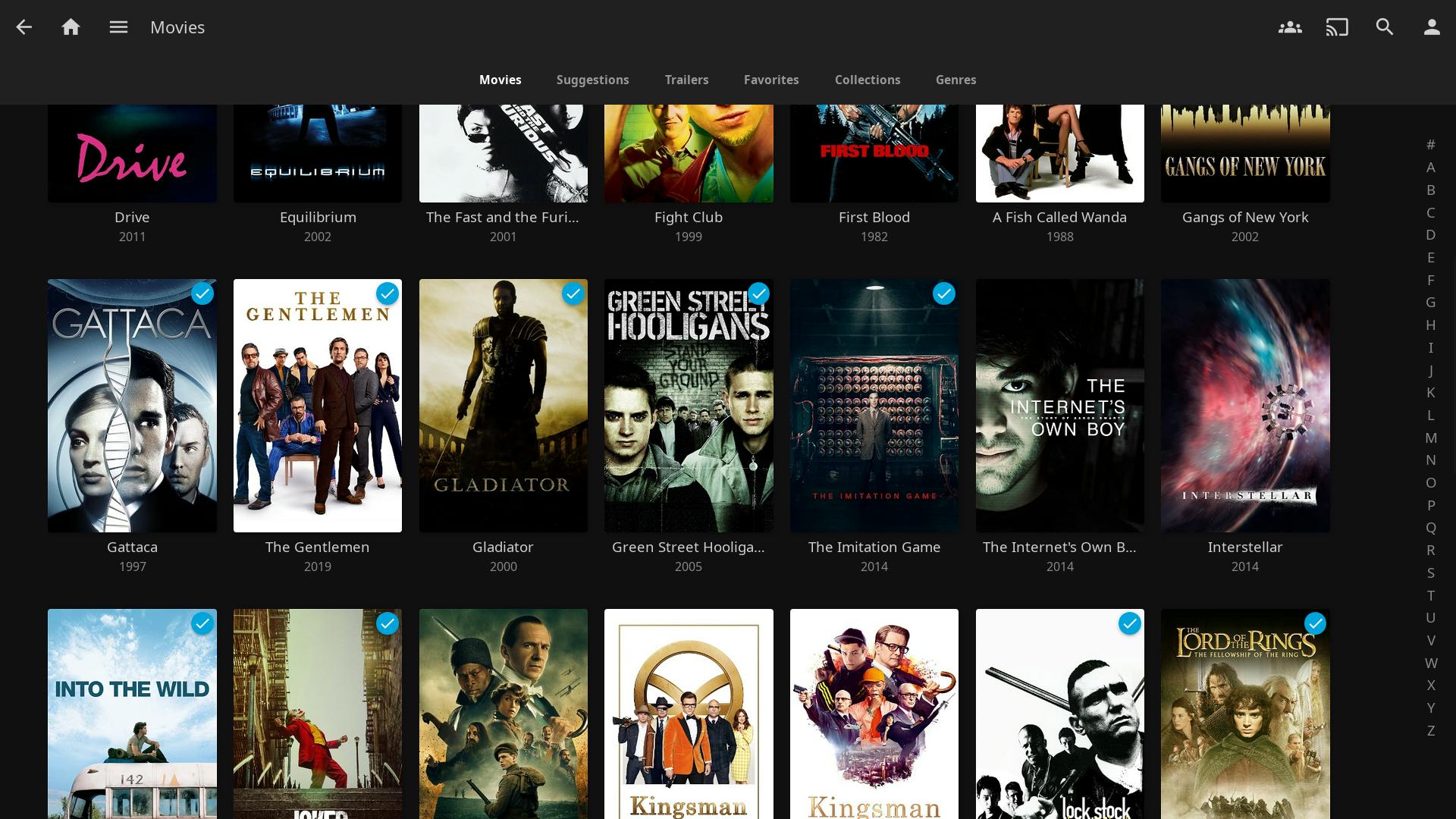This screenshot has width=1456, height=819.
Task: Switch to the Collections tab
Action: tap(868, 80)
